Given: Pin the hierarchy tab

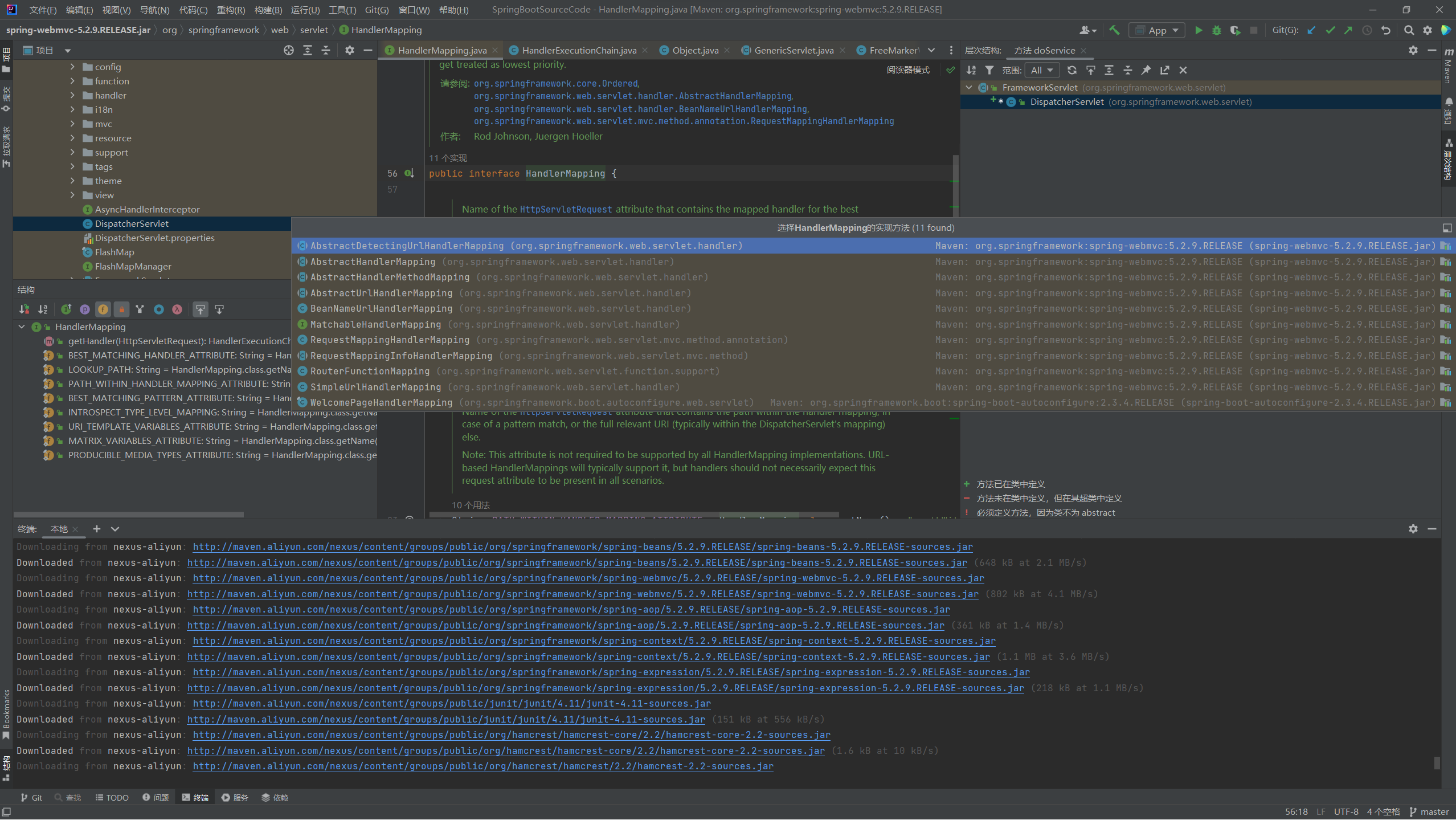Looking at the screenshot, I should coord(1146,70).
